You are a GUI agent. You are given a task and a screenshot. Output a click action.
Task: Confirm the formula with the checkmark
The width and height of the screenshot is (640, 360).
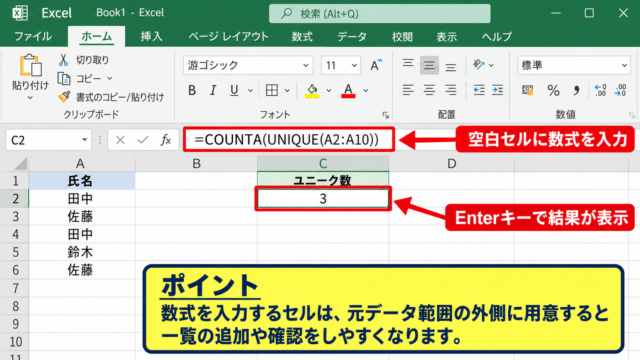pyautogui.click(x=143, y=140)
